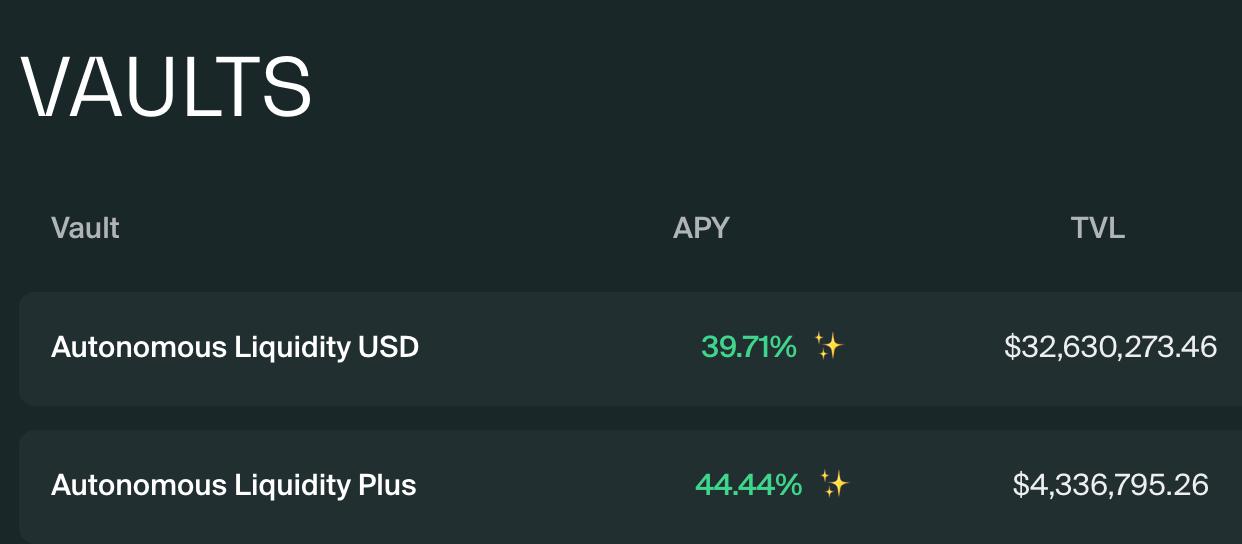Click the 44.44% APY value
1242x544 pixels.
click(x=749, y=485)
